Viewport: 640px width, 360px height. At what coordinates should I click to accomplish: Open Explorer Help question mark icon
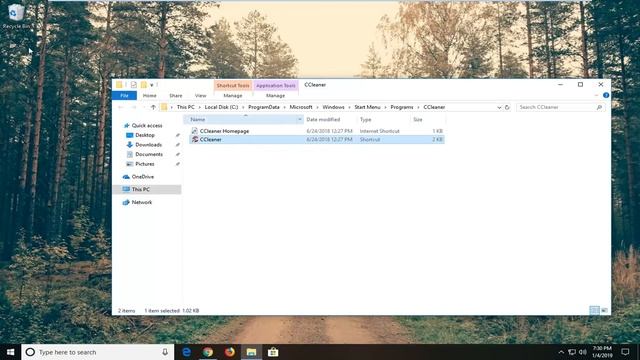(606, 95)
